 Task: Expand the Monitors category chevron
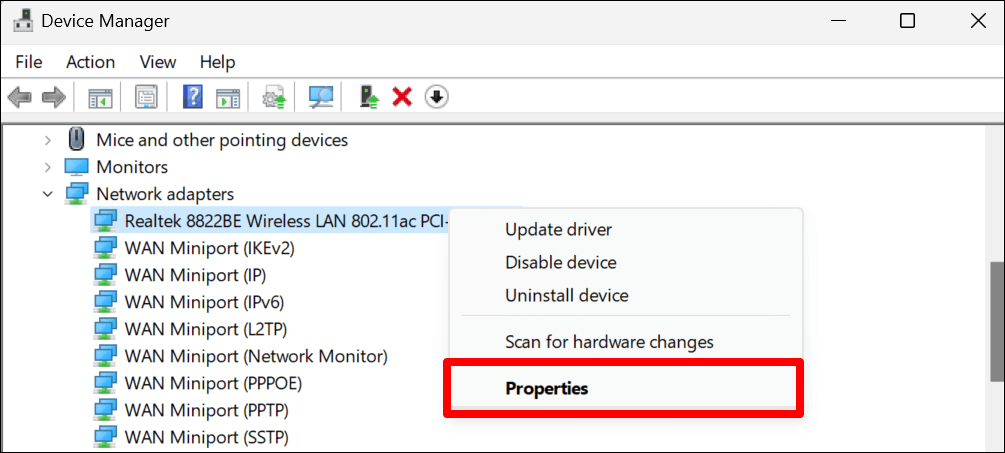pyautogui.click(x=48, y=167)
